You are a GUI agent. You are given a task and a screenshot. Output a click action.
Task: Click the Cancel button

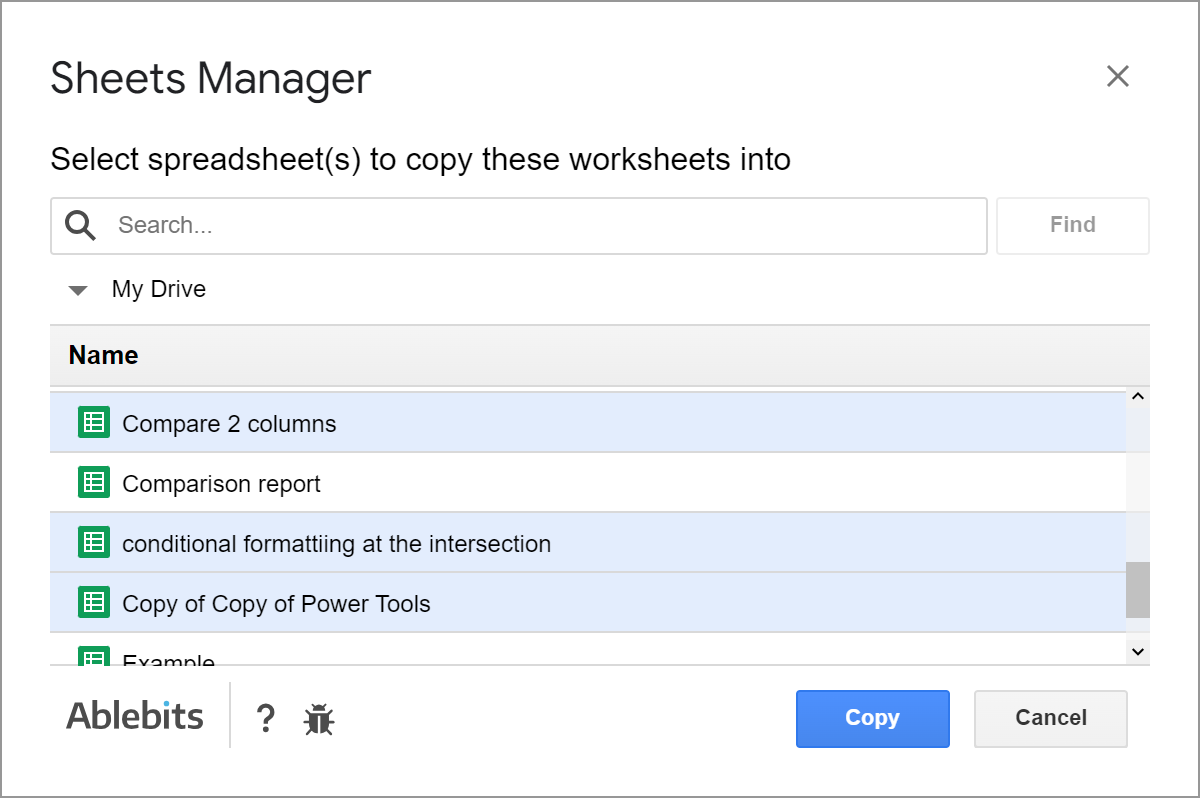click(x=1051, y=718)
